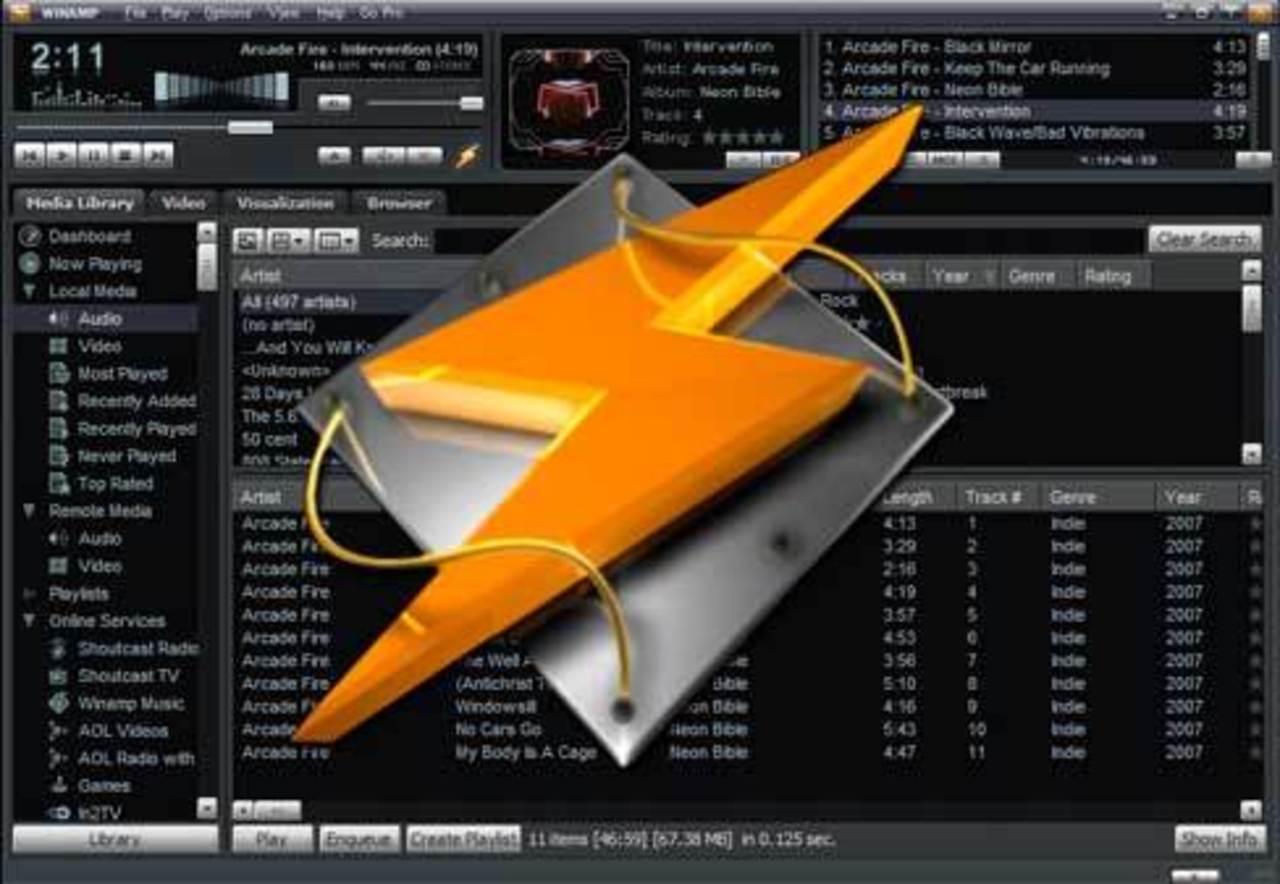Skip to the next track
Viewport: 1280px width, 884px height.
coord(158,155)
